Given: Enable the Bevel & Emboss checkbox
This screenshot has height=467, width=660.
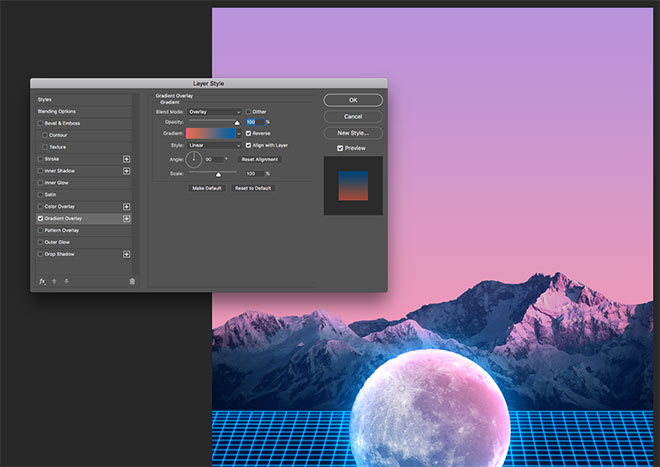Looking at the screenshot, I should pos(40,123).
